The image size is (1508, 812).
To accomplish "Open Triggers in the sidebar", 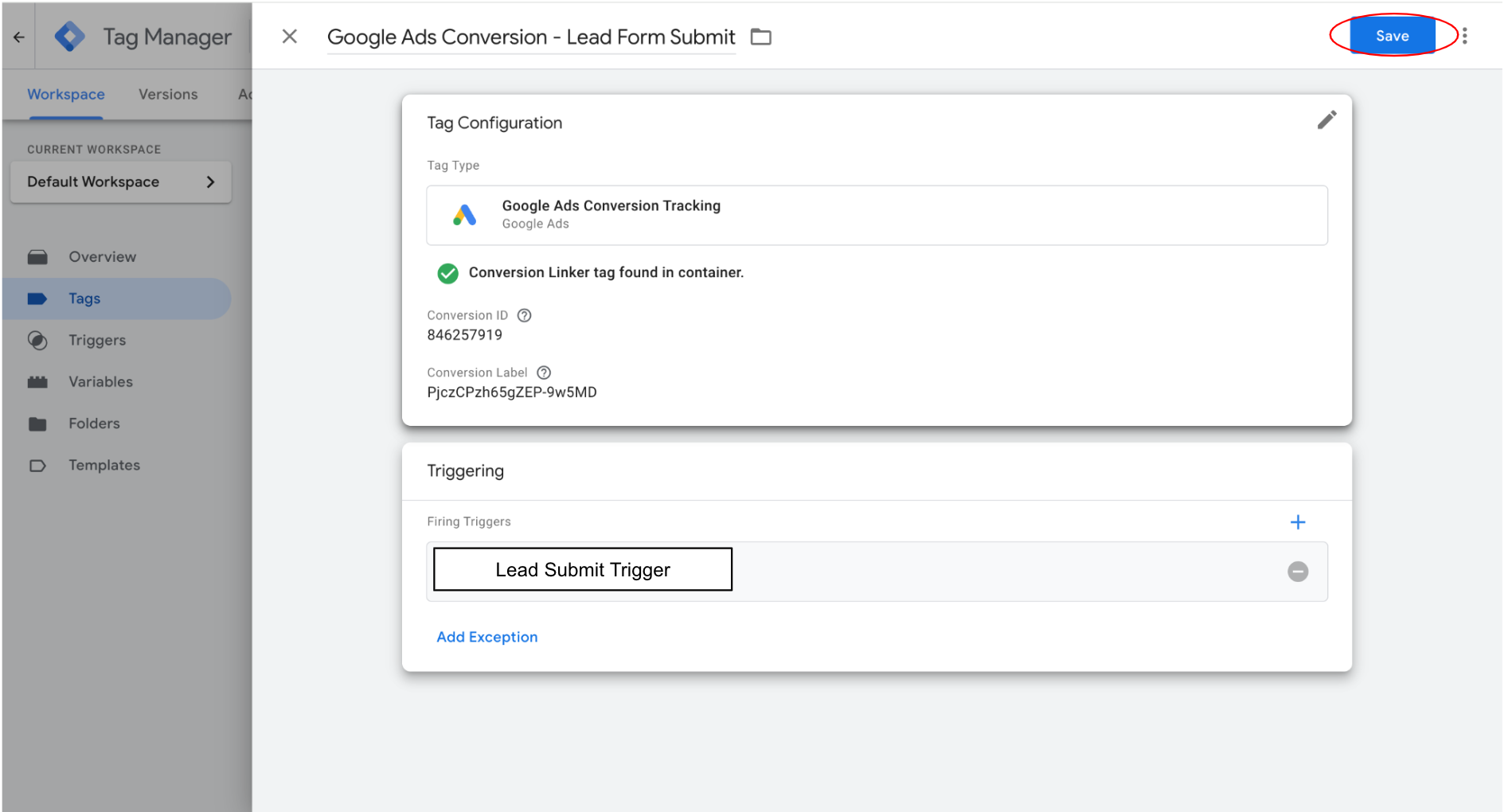I will click(97, 341).
